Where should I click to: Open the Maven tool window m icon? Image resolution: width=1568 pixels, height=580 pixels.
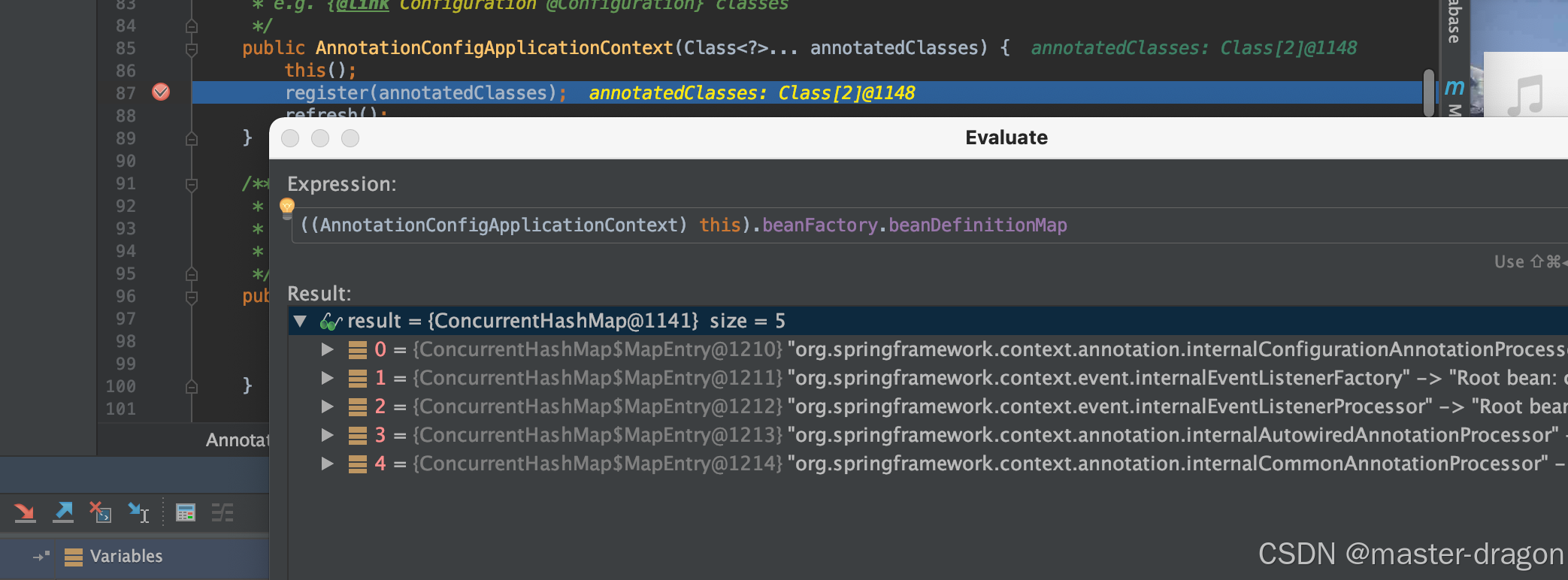tap(1454, 88)
